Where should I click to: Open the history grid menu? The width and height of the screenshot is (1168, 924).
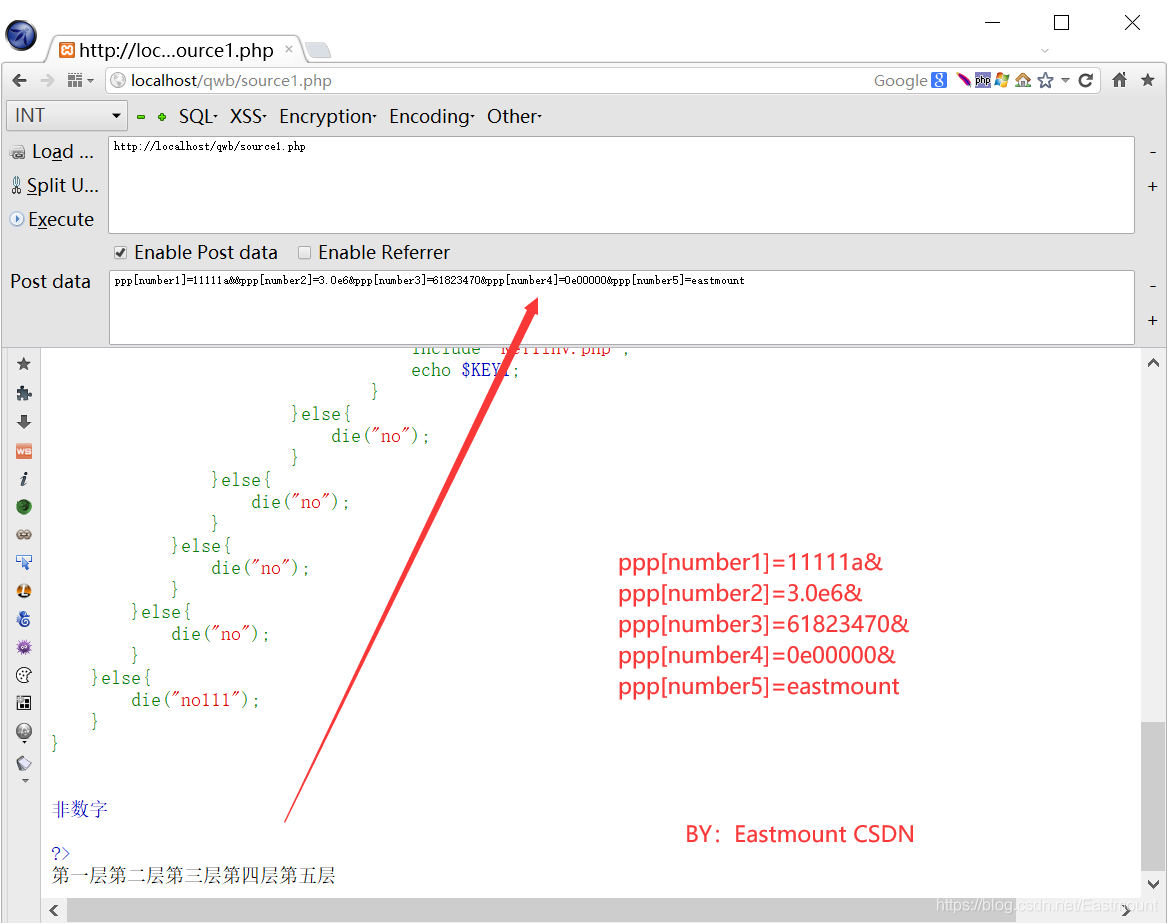[x=80, y=80]
